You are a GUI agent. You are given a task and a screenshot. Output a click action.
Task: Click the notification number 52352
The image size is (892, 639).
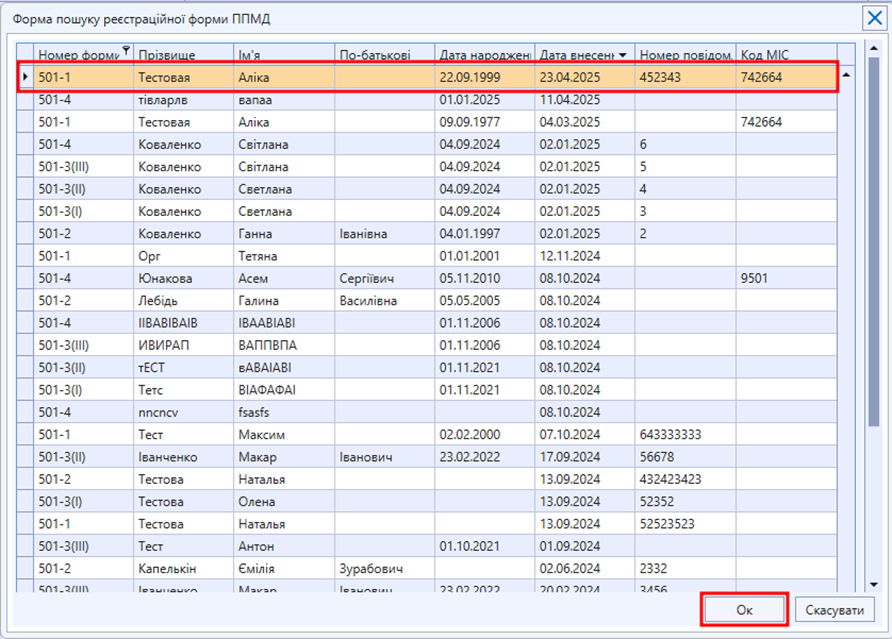[685, 501]
